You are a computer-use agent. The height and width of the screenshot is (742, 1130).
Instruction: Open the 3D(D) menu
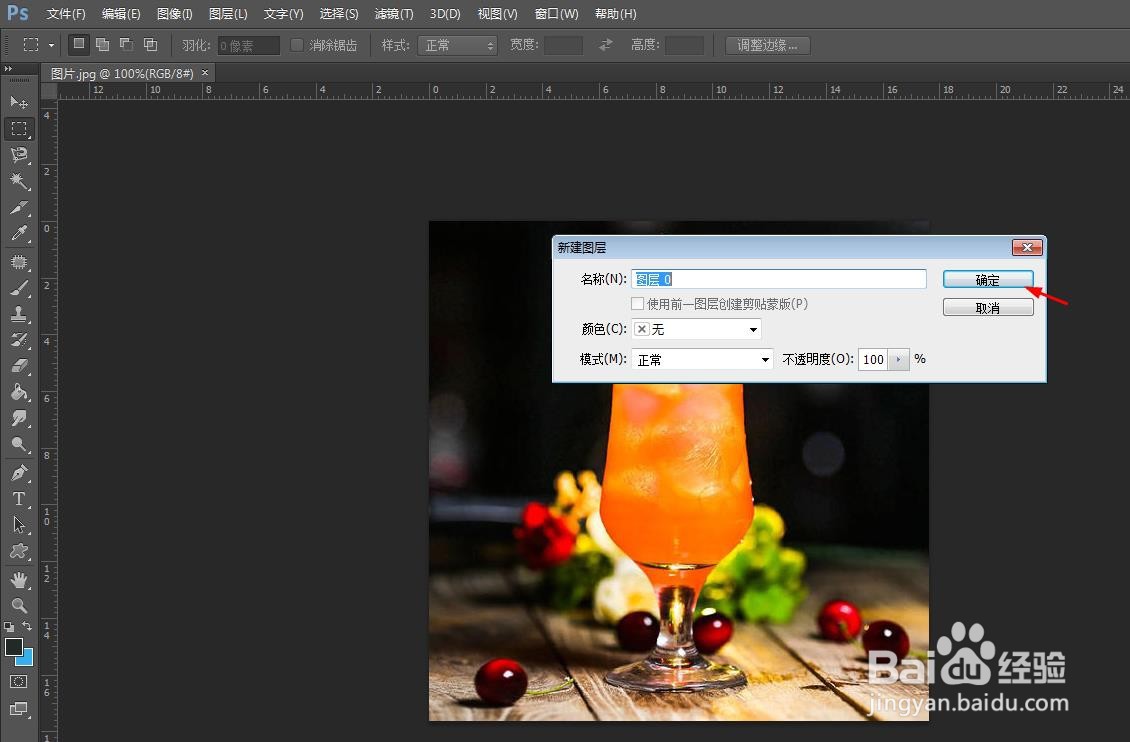(445, 14)
